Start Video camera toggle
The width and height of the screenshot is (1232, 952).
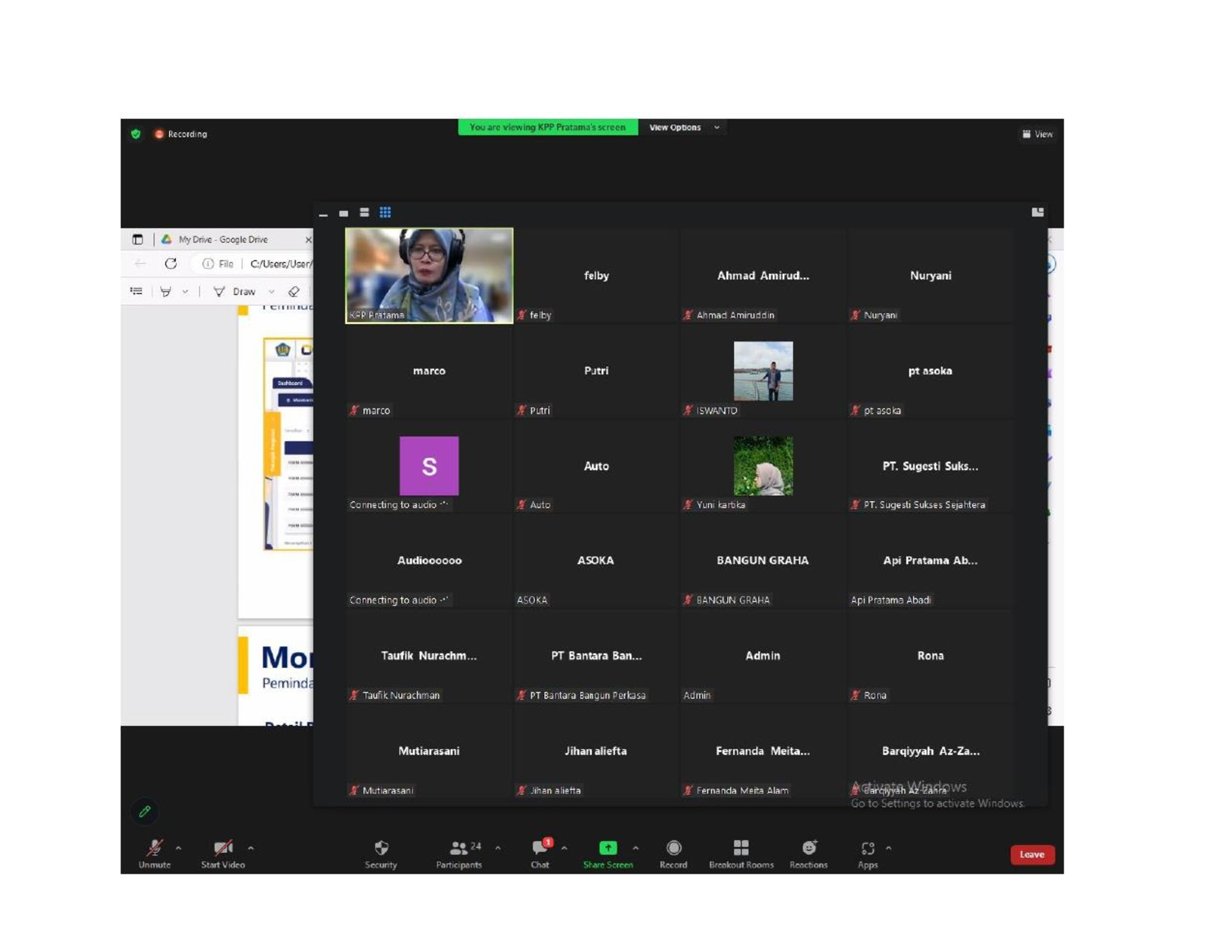(223, 848)
